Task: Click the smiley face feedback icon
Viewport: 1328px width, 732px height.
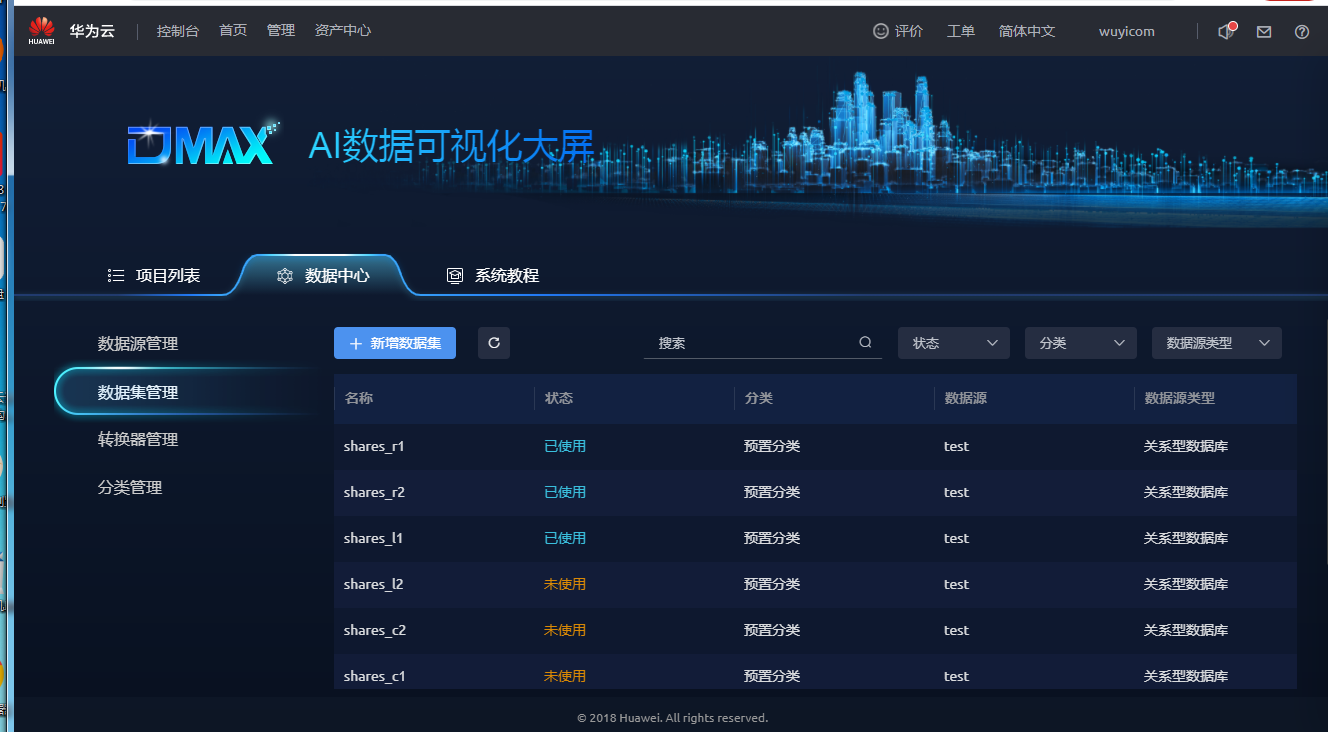Action: [x=881, y=31]
